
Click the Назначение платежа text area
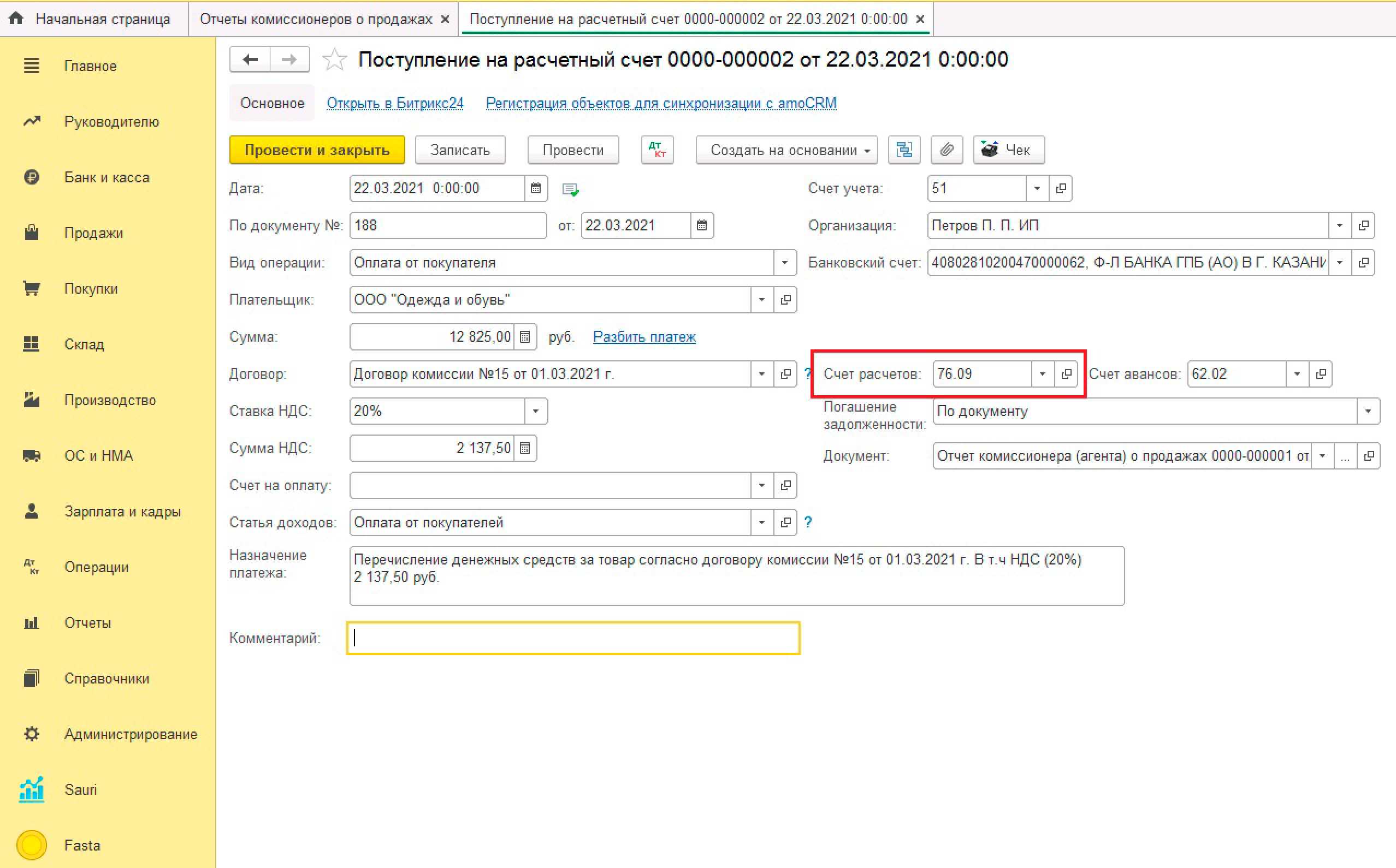(737, 576)
